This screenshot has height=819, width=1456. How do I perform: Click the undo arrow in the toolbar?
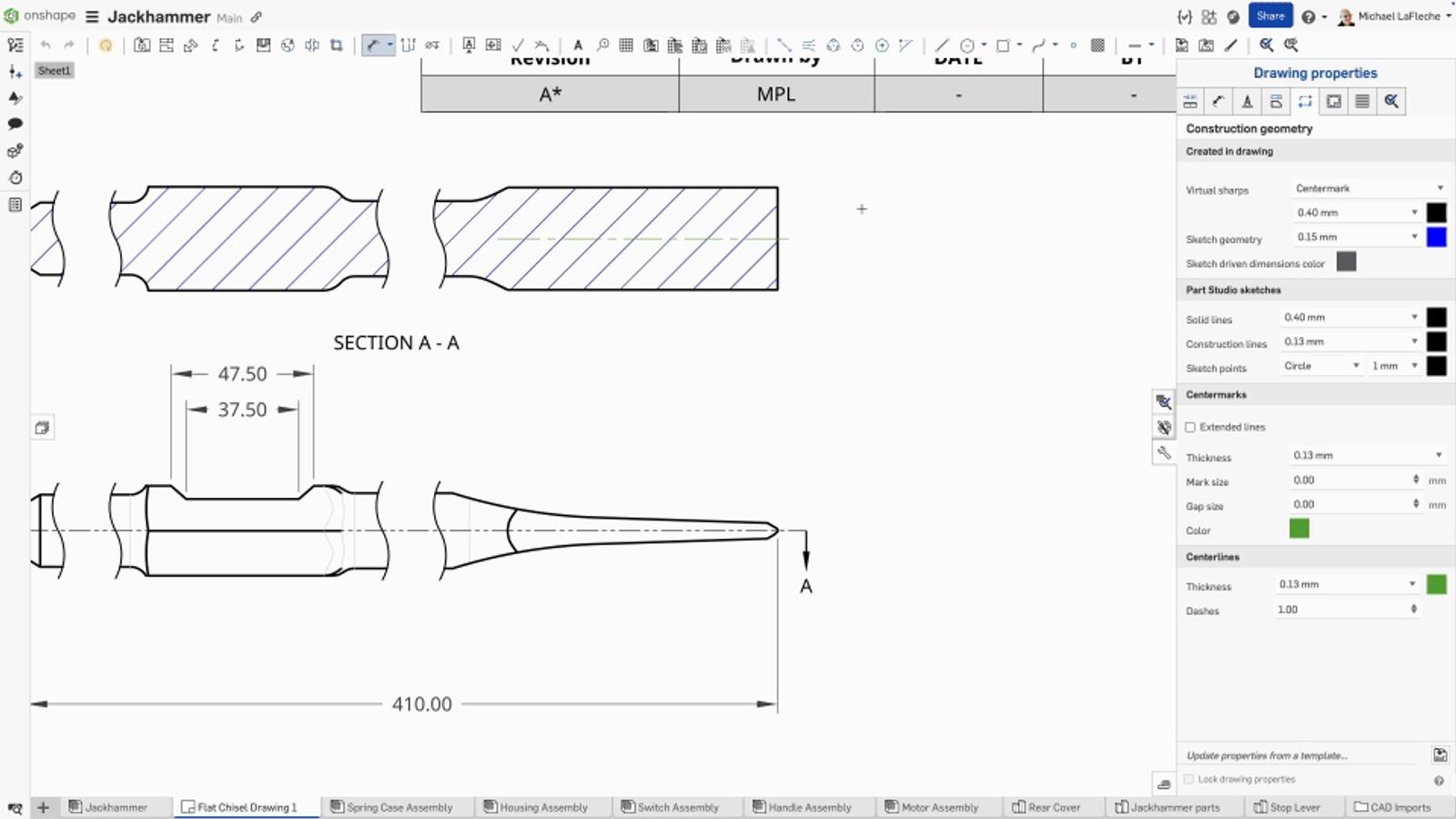(45, 45)
